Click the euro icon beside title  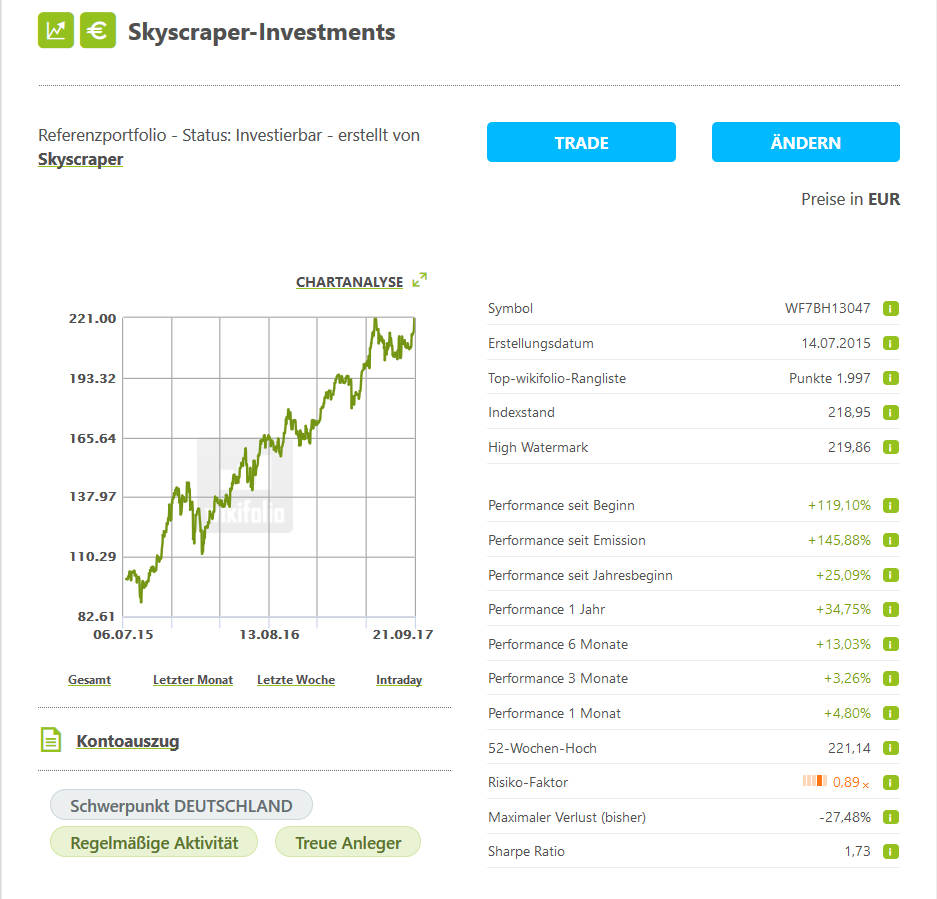(x=98, y=31)
